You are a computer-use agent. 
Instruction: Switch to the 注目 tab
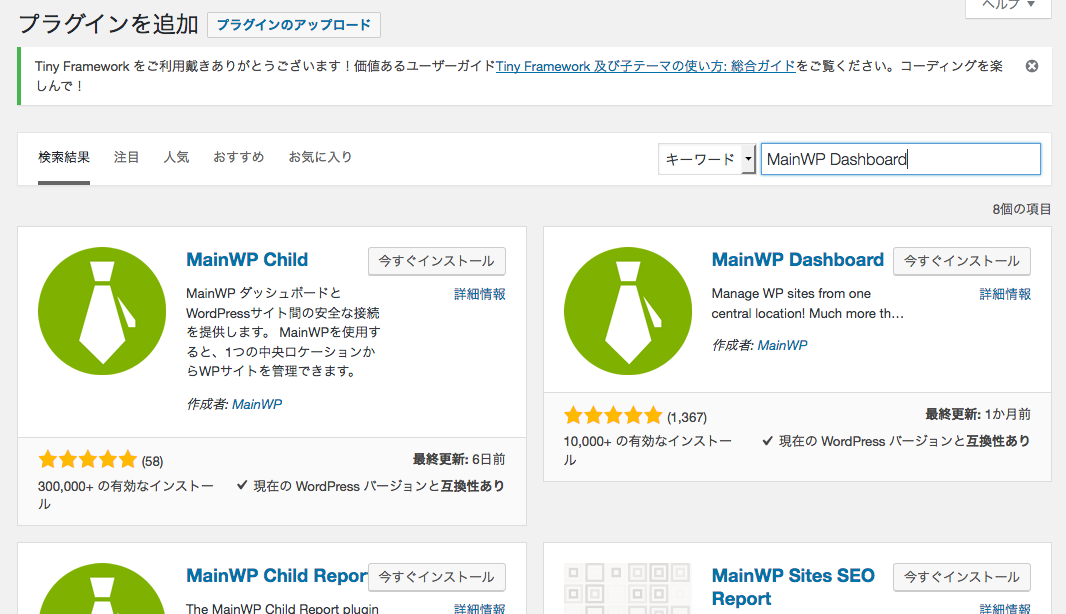tap(126, 157)
